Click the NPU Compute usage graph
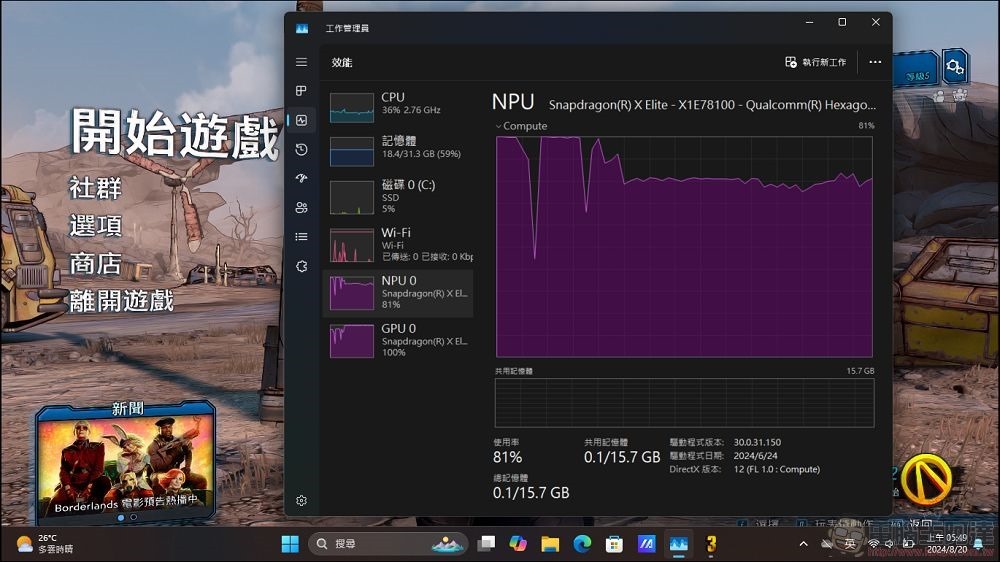The height and width of the screenshot is (562, 1000). click(684, 247)
